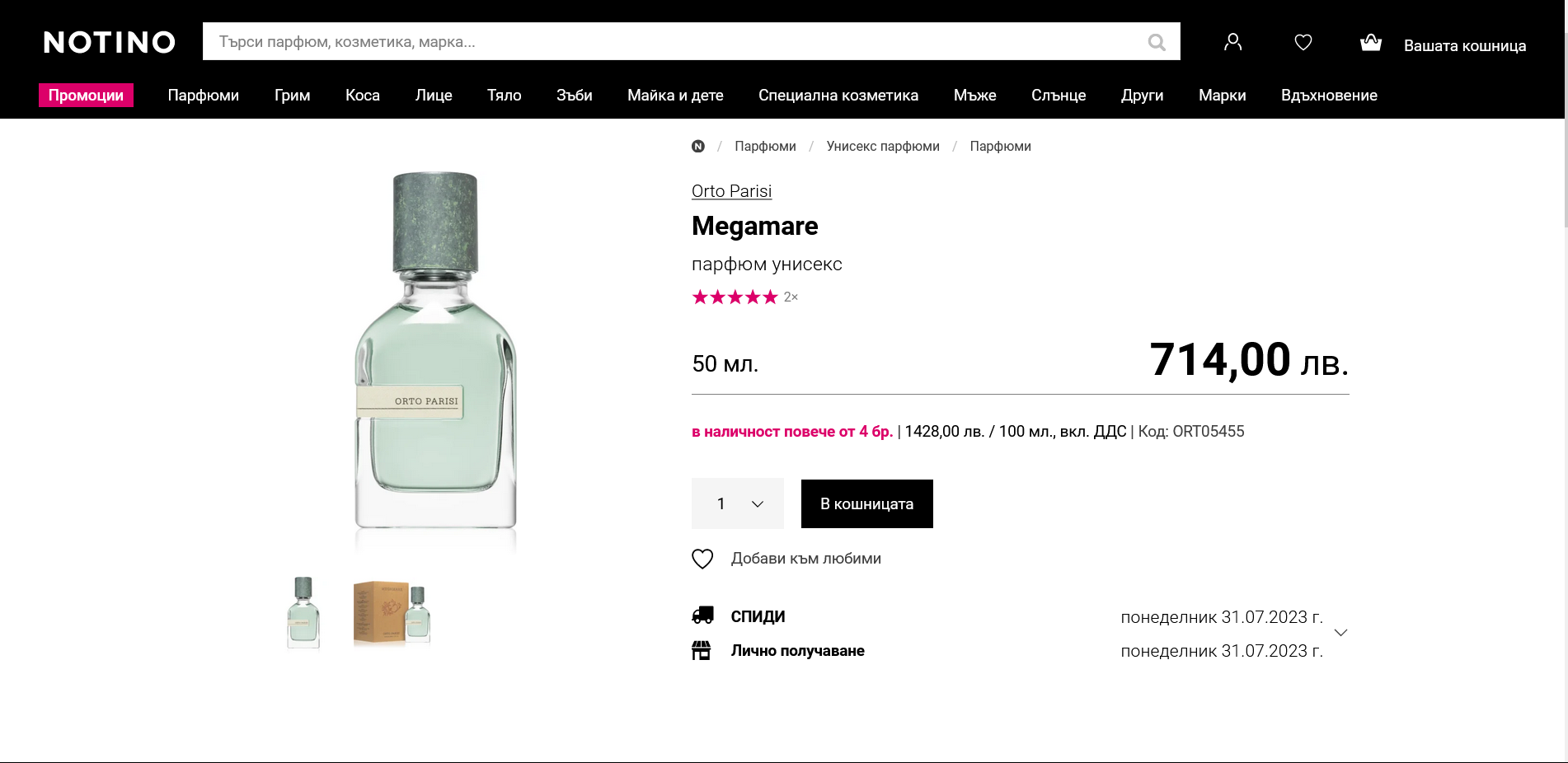Select the bottle-with-box thumbnail
1568x763 pixels.
[x=392, y=613]
